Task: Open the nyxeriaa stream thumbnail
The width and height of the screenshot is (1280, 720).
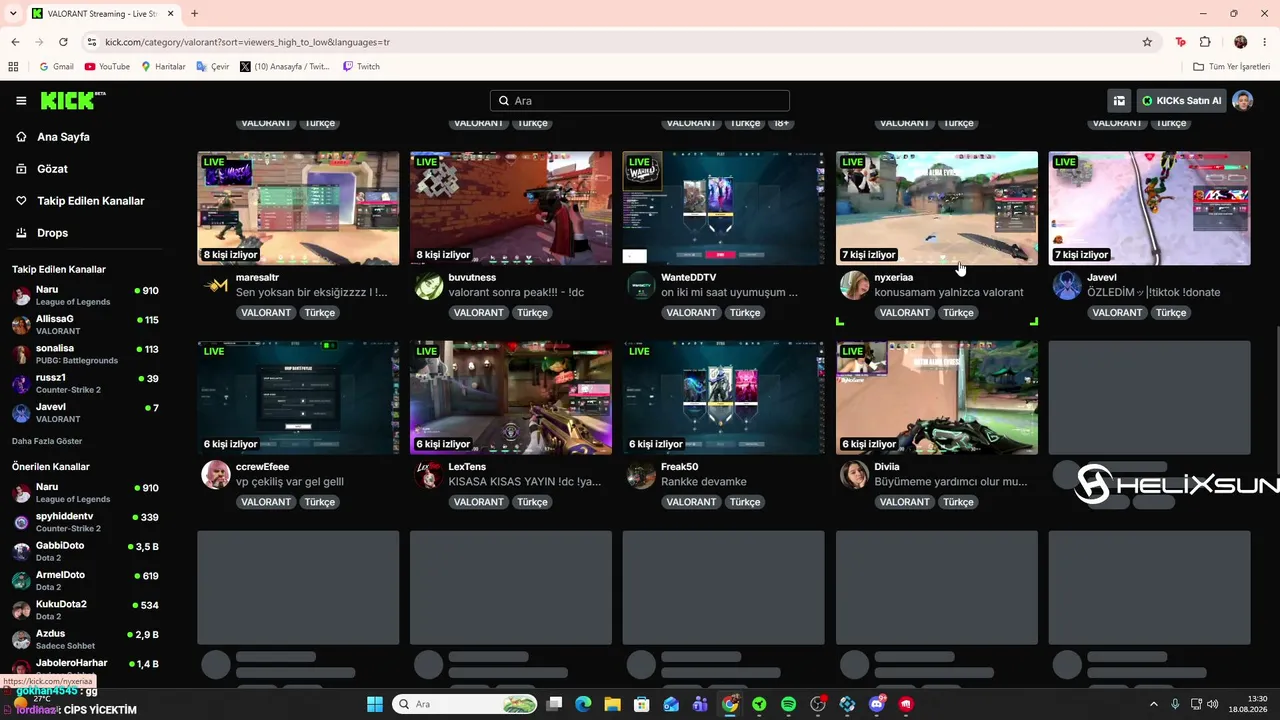Action: [x=937, y=208]
